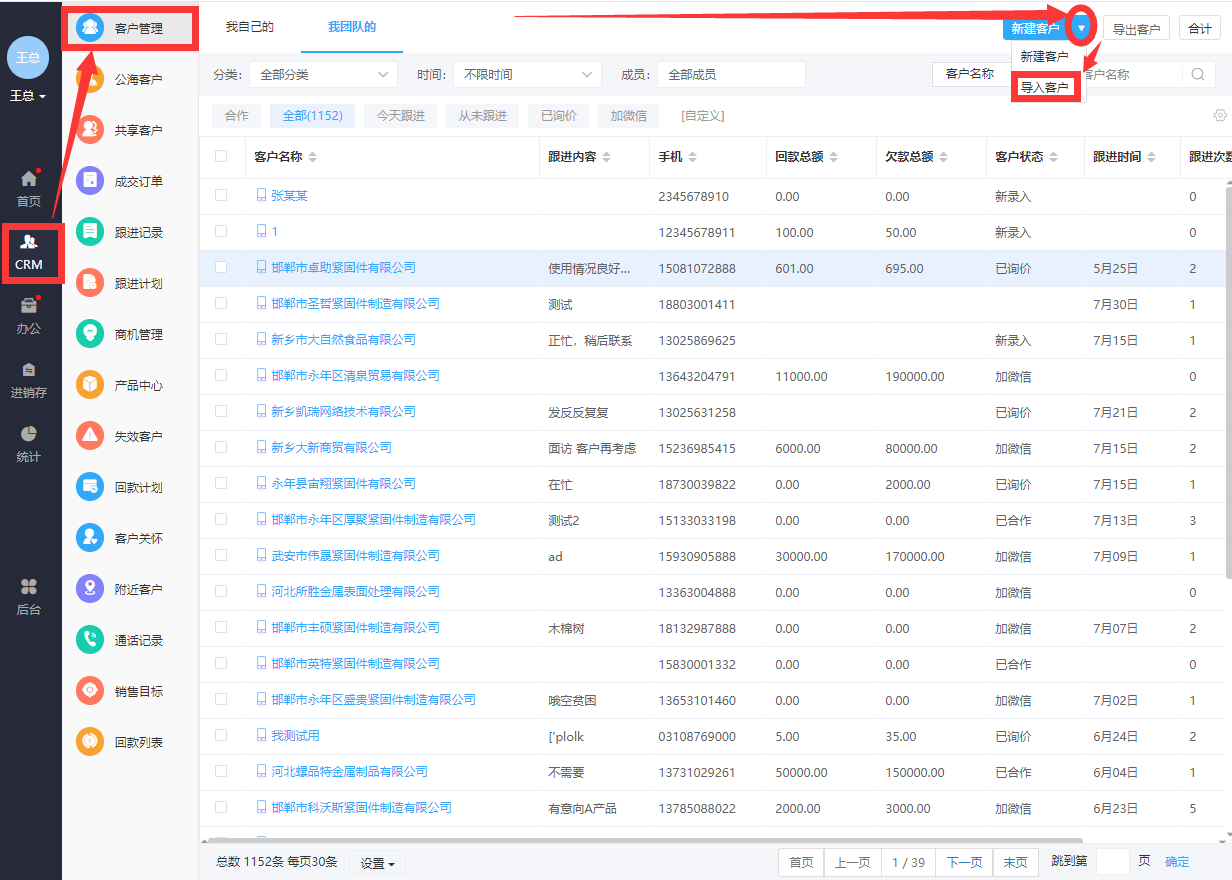Image resolution: width=1232 pixels, height=880 pixels.
Task: Click the 王总 user avatar
Action: coord(28,57)
